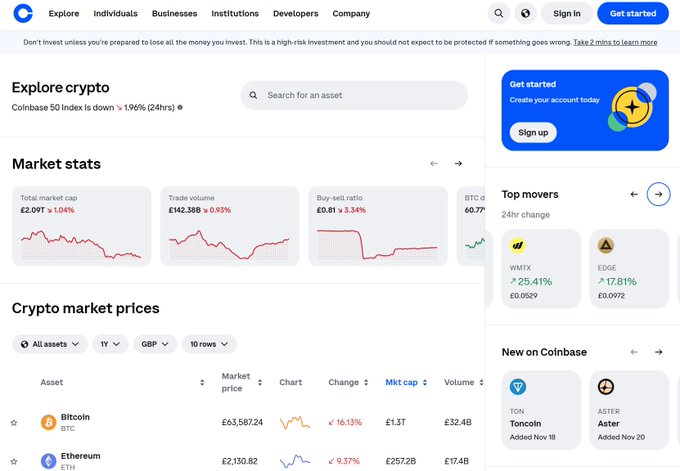The height and width of the screenshot is (471, 680).
Task: Show next Top movers arrow
Action: coord(658,194)
